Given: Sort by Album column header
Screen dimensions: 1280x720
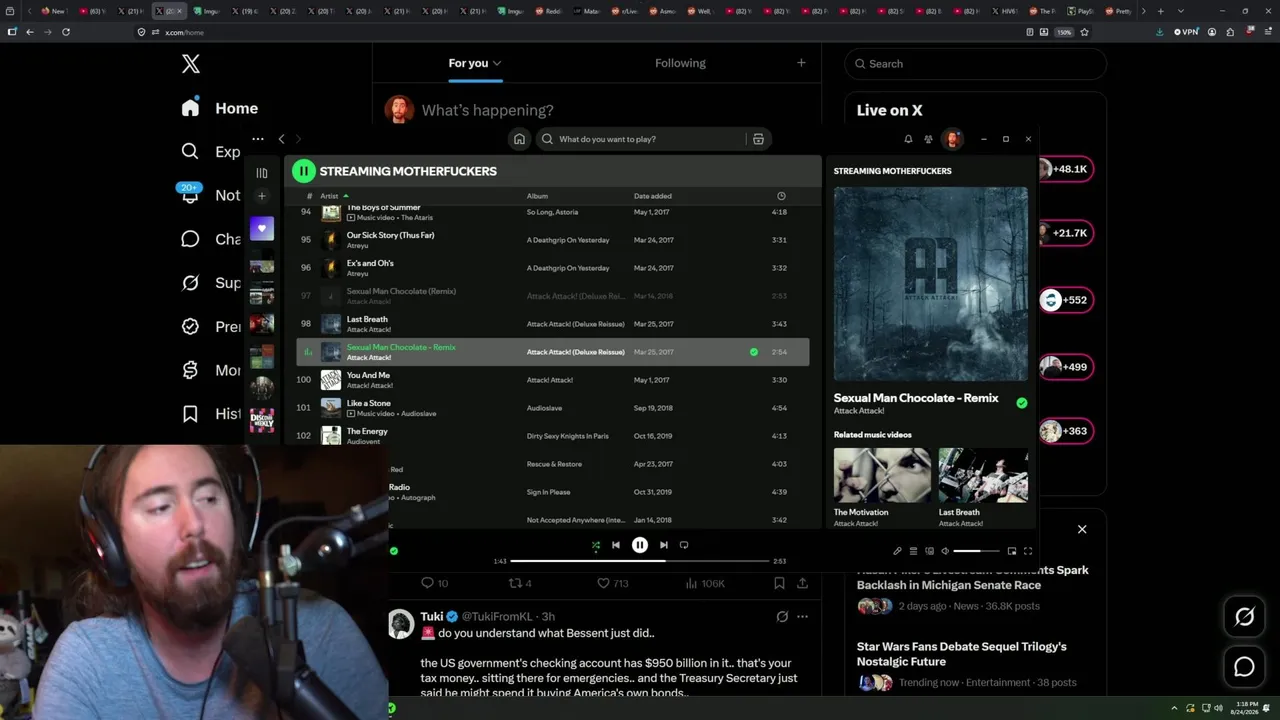Looking at the screenshot, I should coord(537,196).
